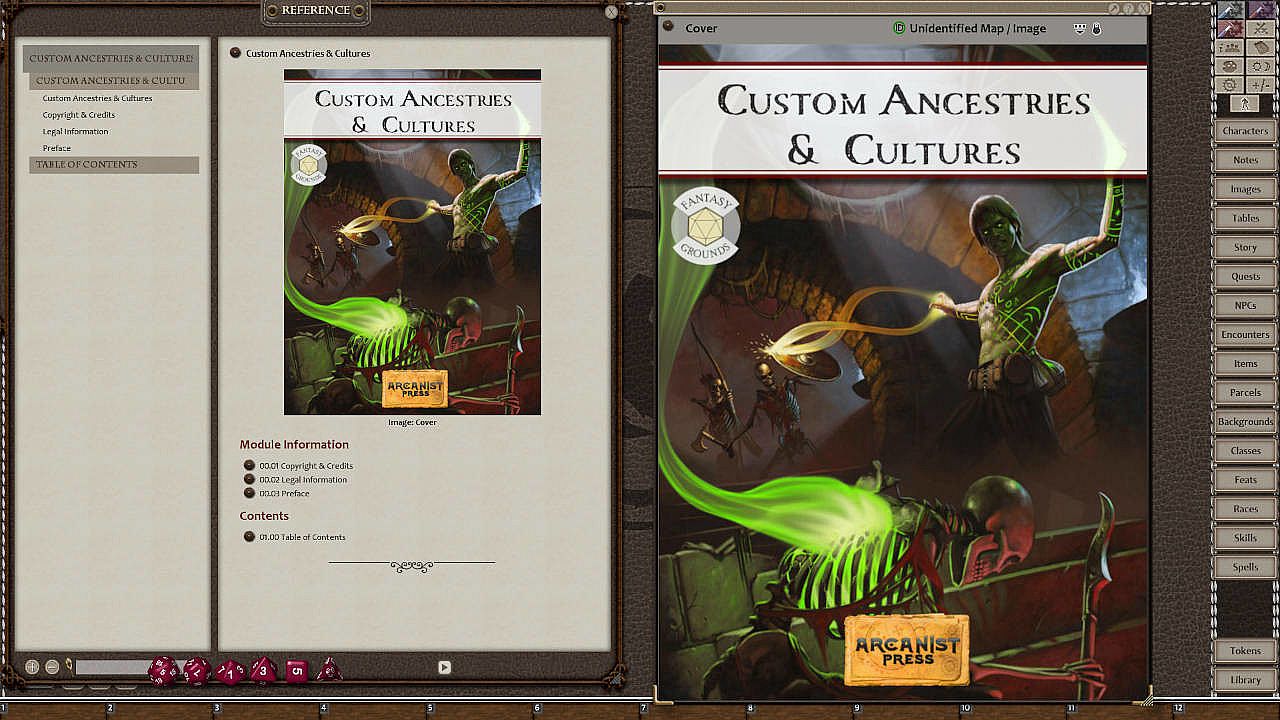Image resolution: width=1280 pixels, height=720 pixels.
Task: Pick the d20 die
Action: pos(163,670)
